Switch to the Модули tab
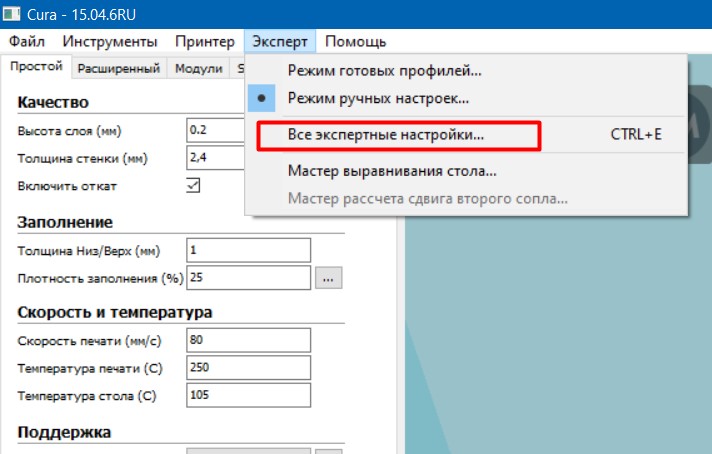 click(x=198, y=68)
